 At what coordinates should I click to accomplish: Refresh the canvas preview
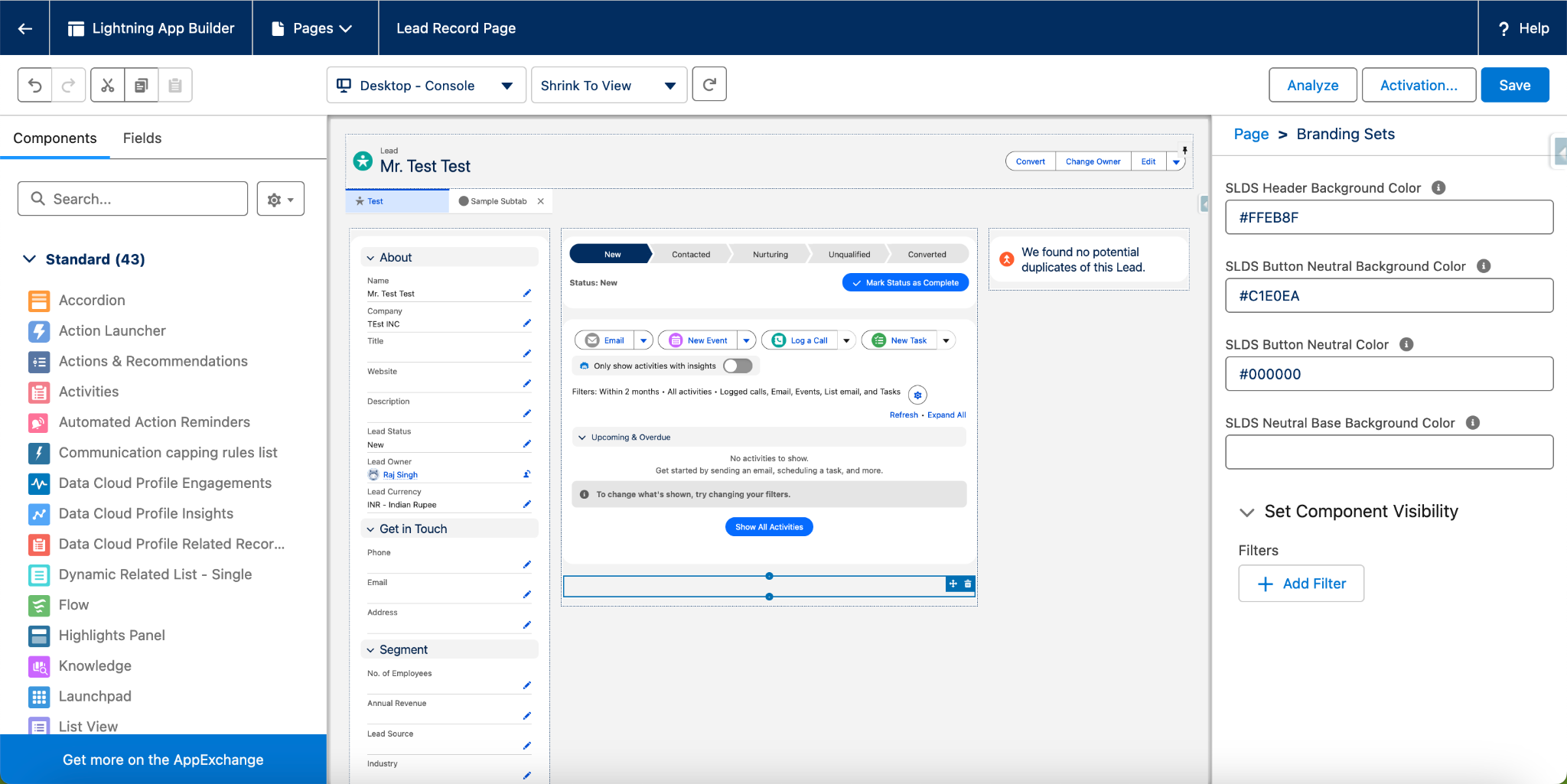tap(709, 84)
